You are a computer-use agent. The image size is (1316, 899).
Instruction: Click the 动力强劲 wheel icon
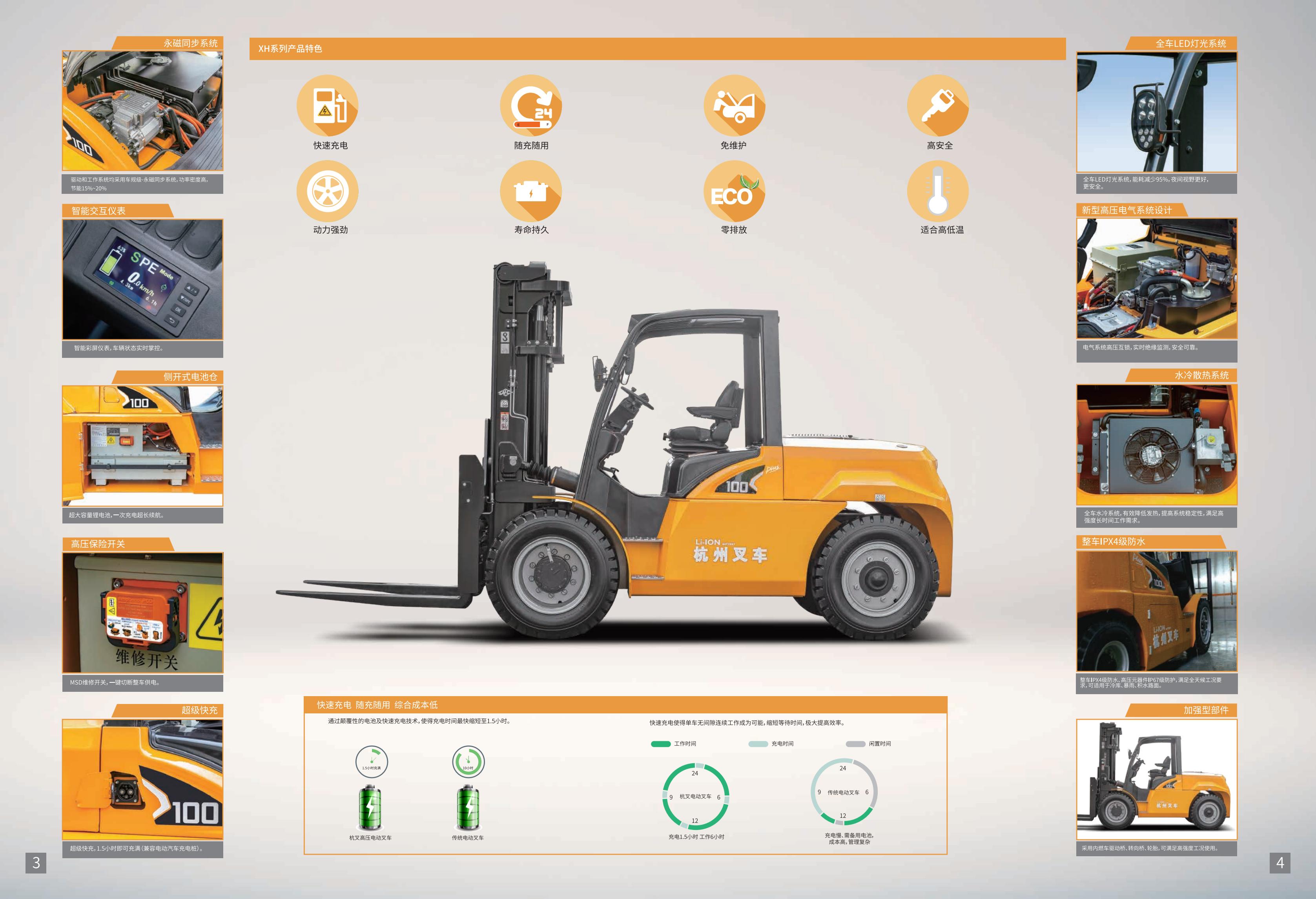327,191
